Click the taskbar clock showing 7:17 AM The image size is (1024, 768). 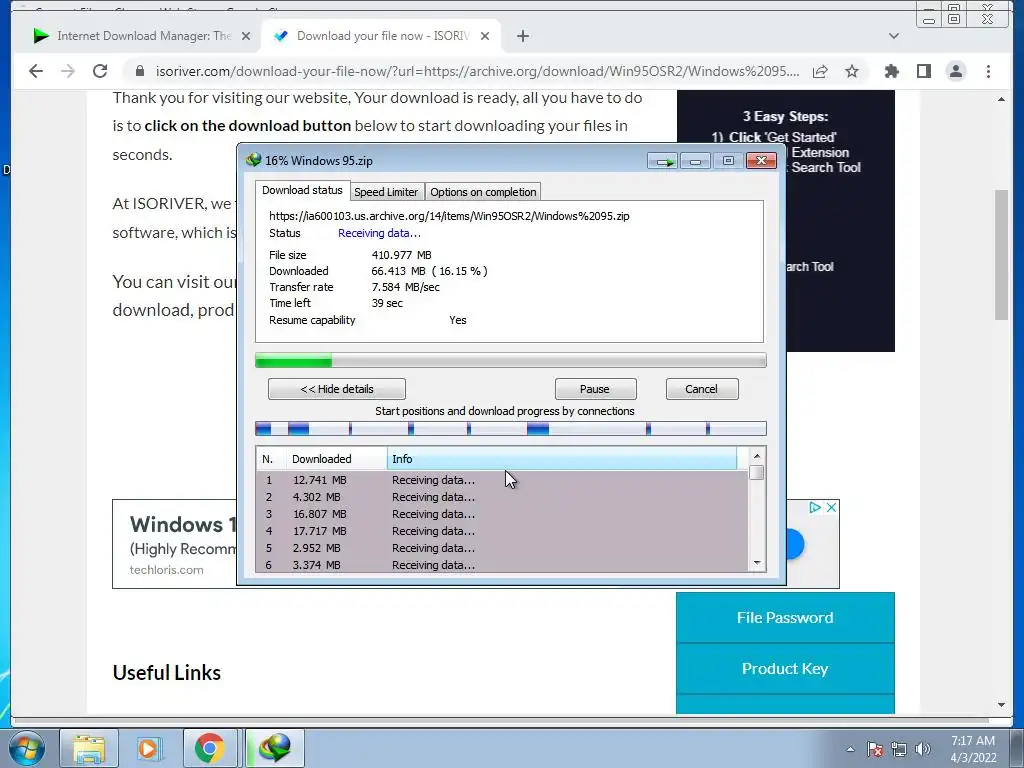(x=973, y=749)
